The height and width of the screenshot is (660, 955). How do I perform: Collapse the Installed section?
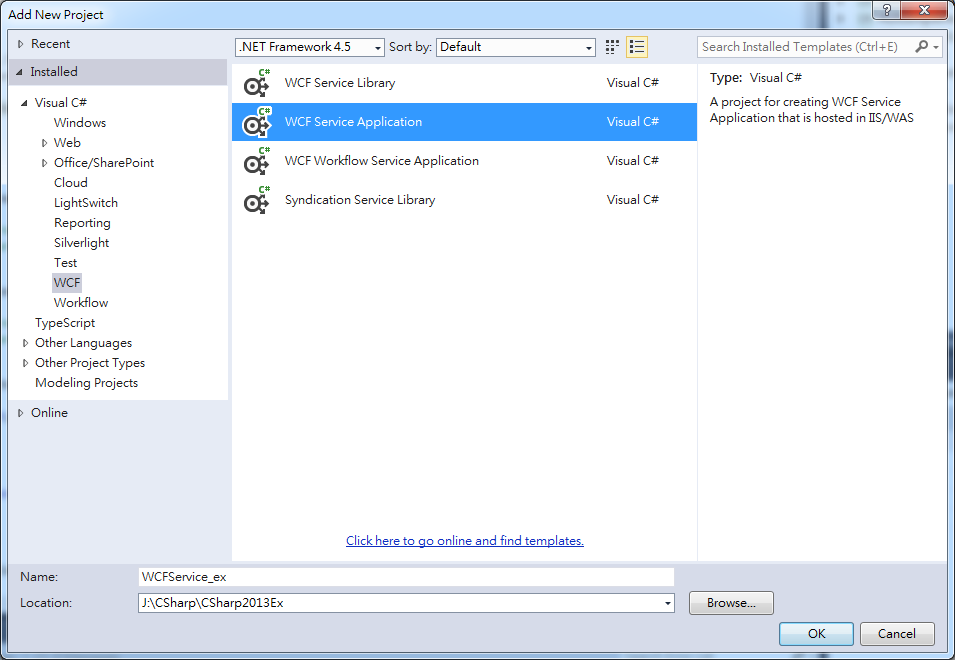tap(19, 72)
